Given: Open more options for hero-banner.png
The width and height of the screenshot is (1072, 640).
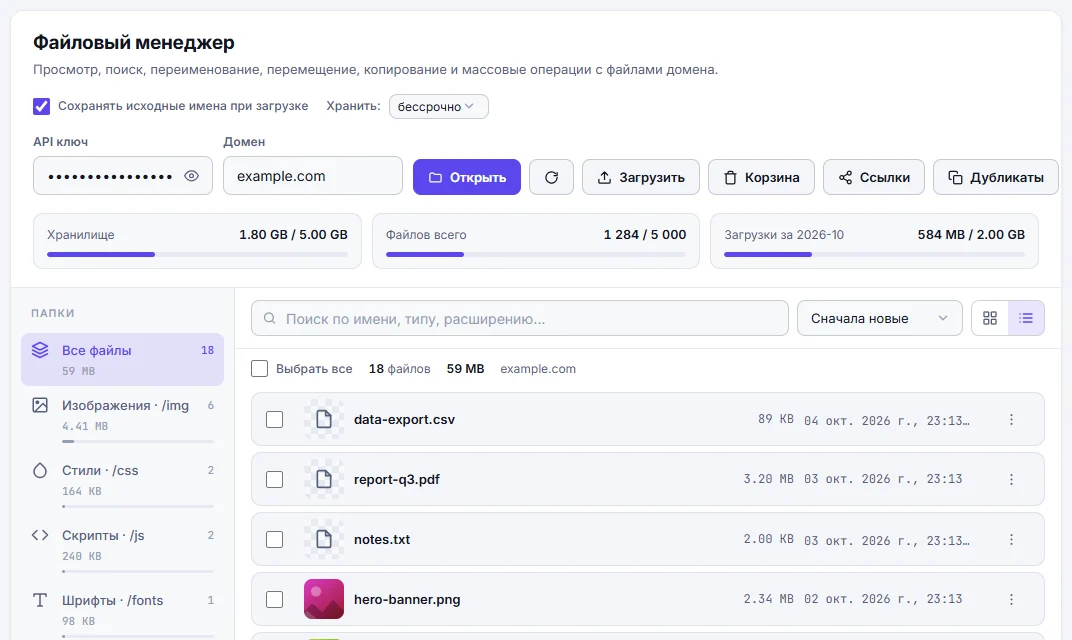Looking at the screenshot, I should coord(1011,599).
